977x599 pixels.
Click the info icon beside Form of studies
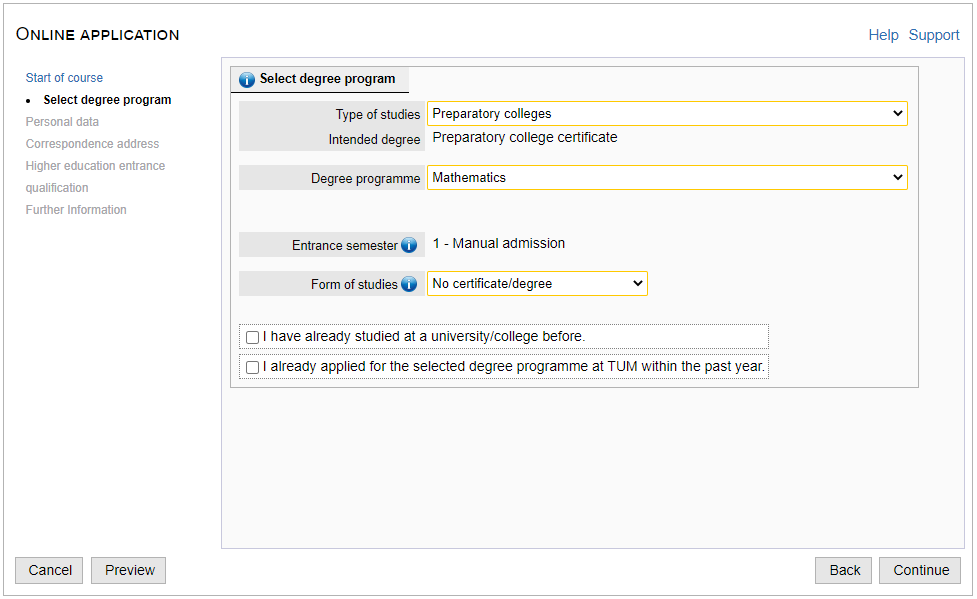tap(409, 284)
